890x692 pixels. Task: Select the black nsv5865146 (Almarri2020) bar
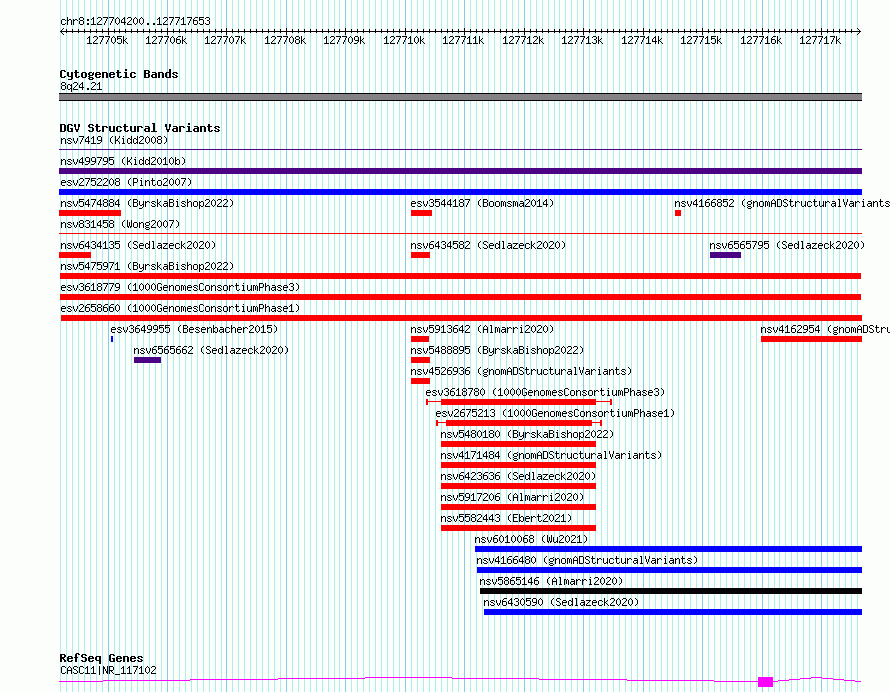coord(671,591)
